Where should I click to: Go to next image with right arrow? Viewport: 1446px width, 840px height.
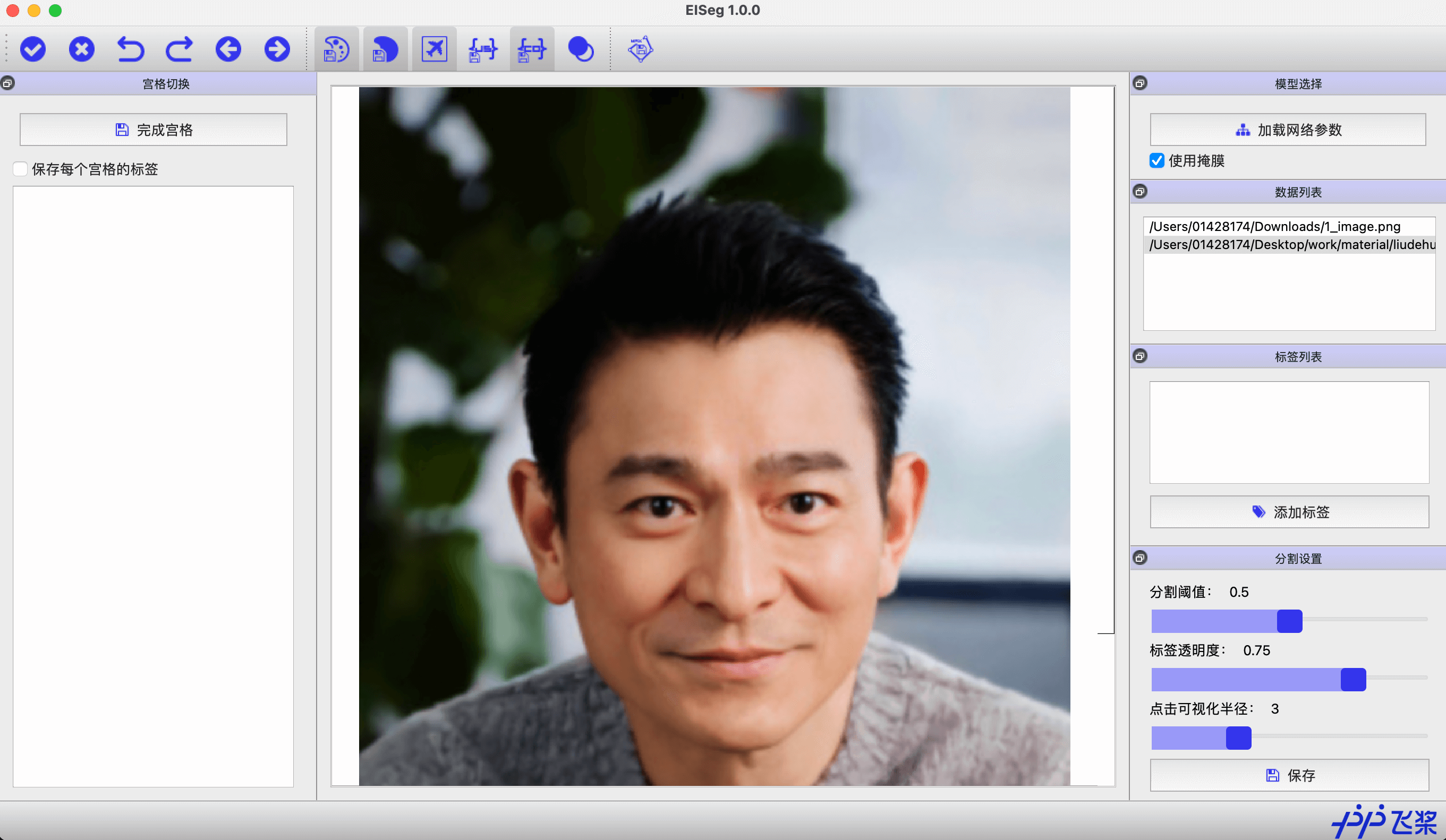pos(277,49)
